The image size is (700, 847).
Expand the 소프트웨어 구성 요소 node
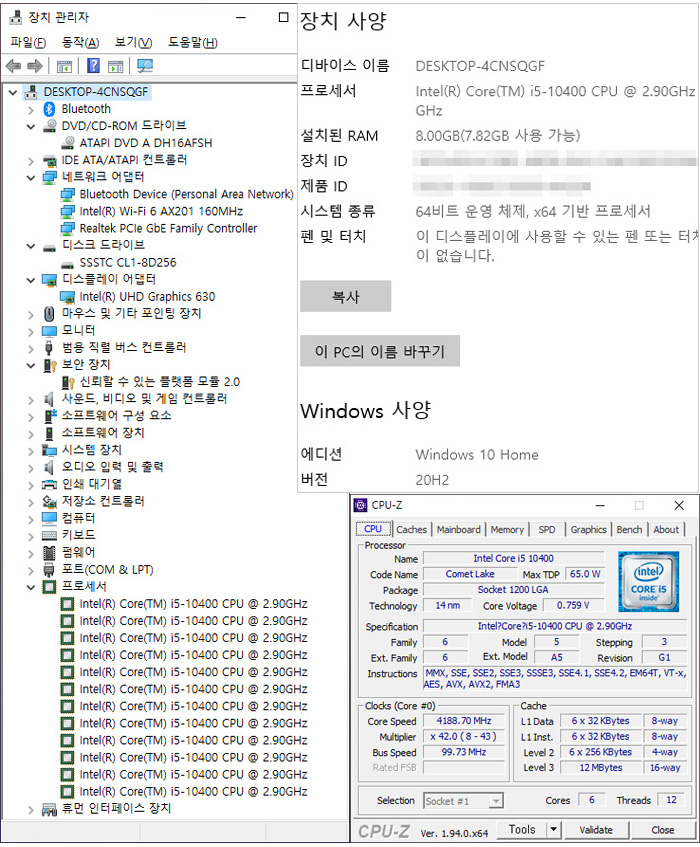coord(31,416)
